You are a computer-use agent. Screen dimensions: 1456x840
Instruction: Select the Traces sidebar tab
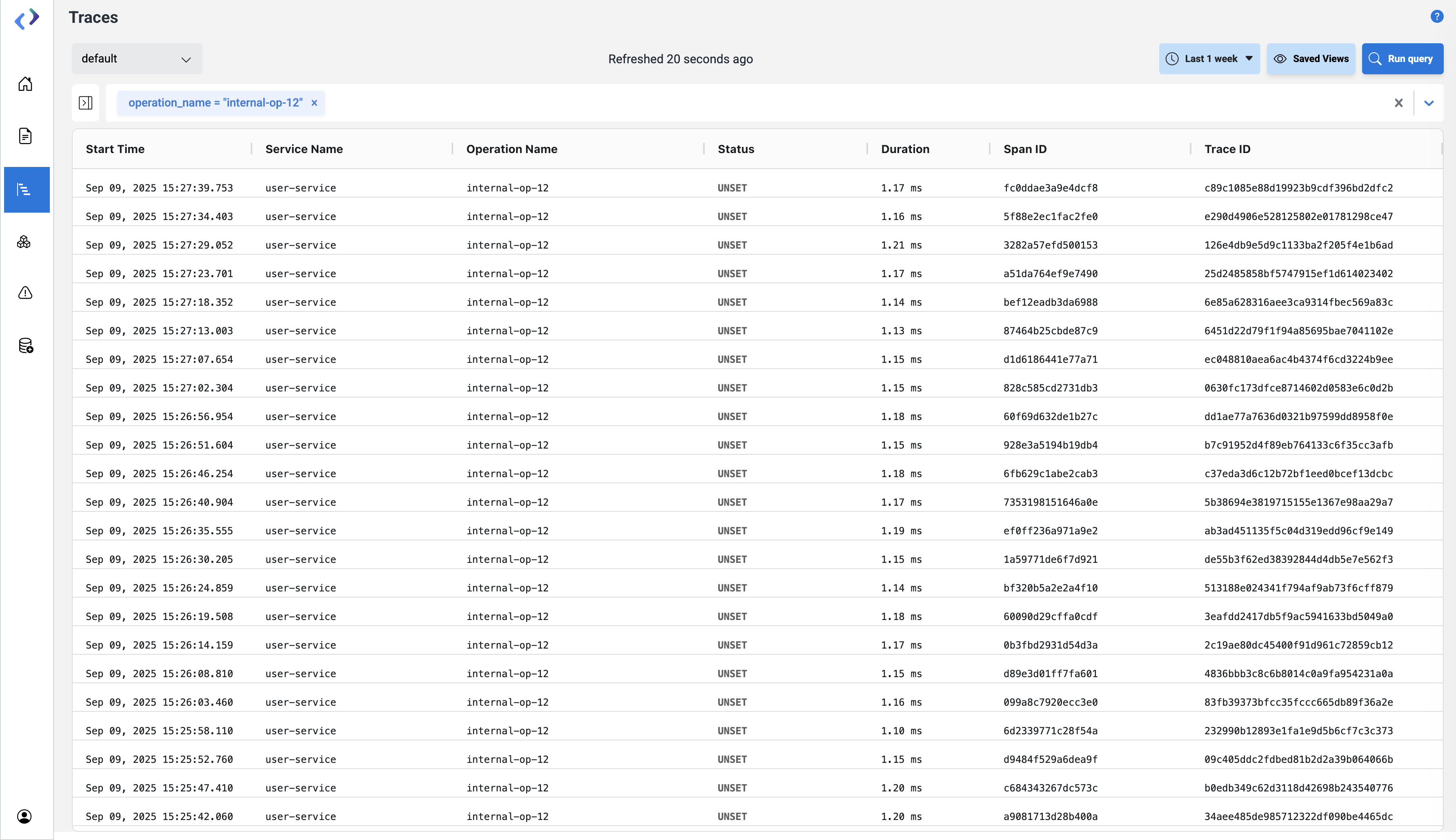tap(27, 190)
